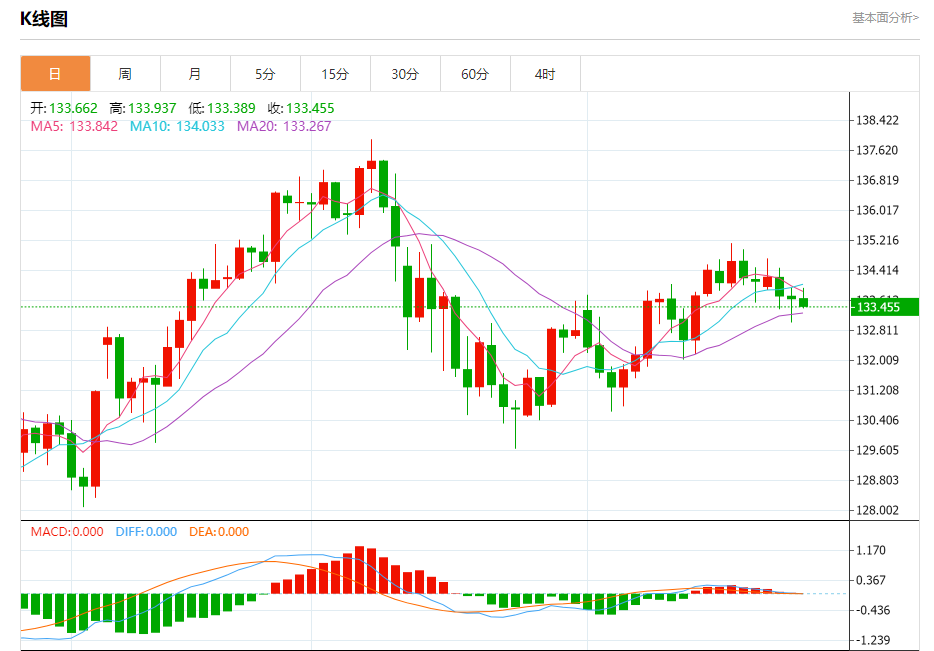Viewport: 934px width, 651px height.
Task: Click the K线图 heading
Action: point(45,19)
